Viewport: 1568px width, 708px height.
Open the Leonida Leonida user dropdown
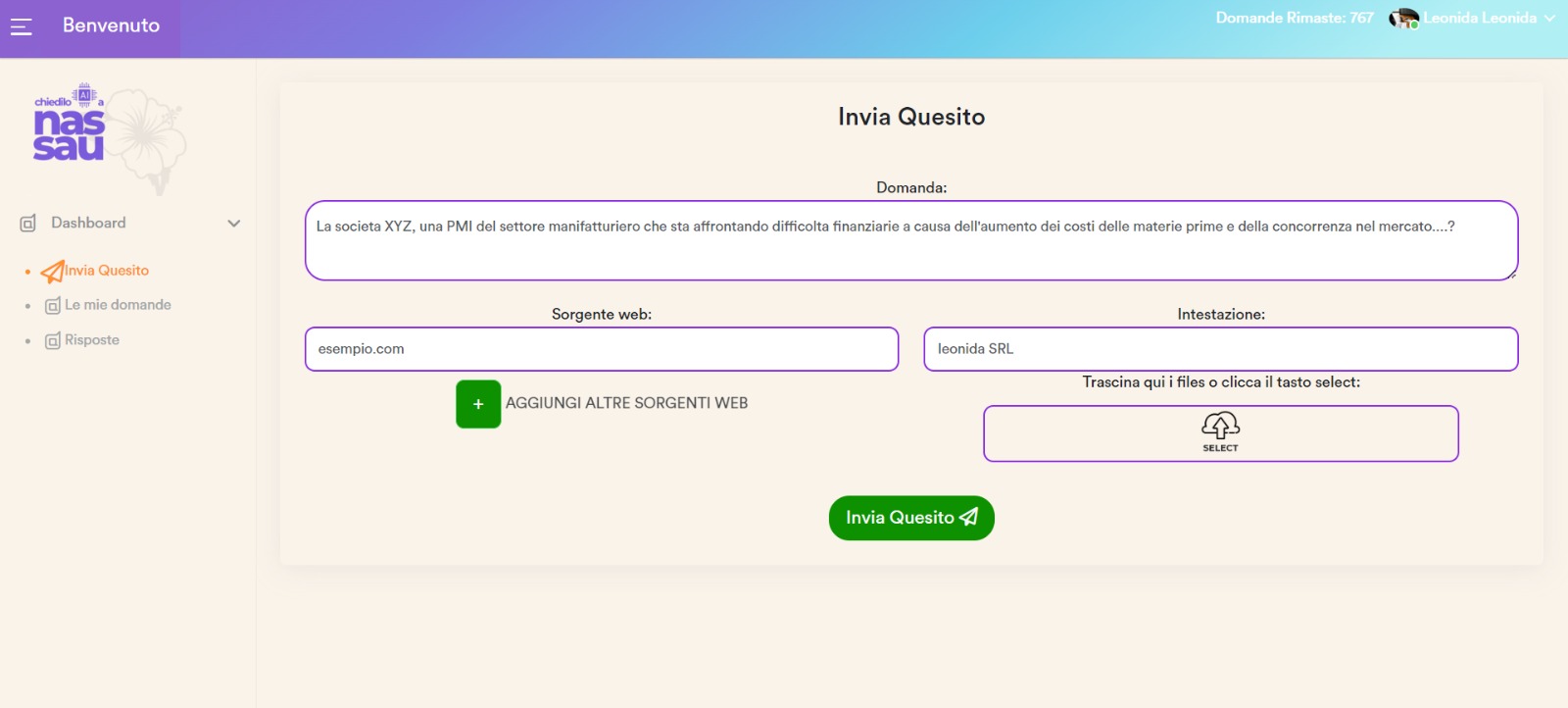point(1479,19)
